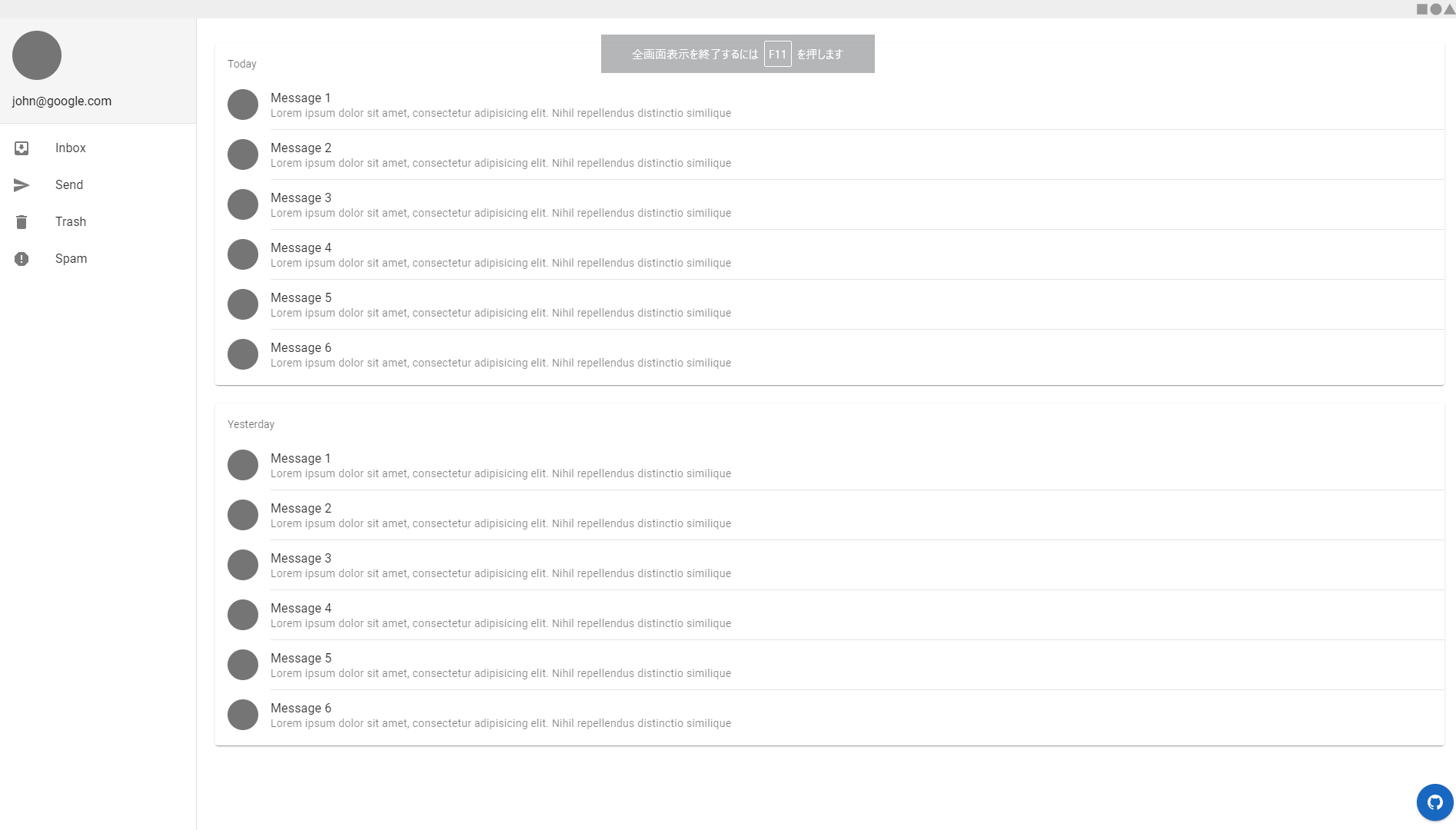
Task: Click the john@google.com account email
Action: click(x=61, y=101)
